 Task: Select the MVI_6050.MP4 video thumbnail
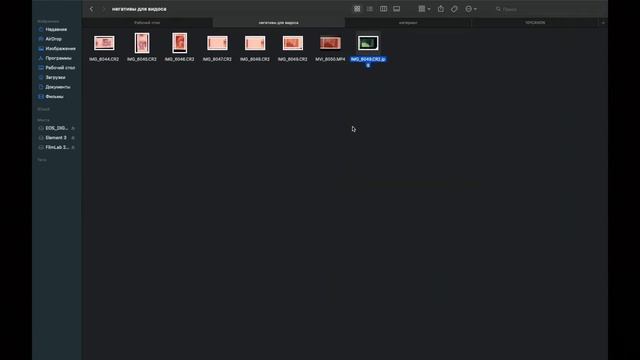pos(330,43)
